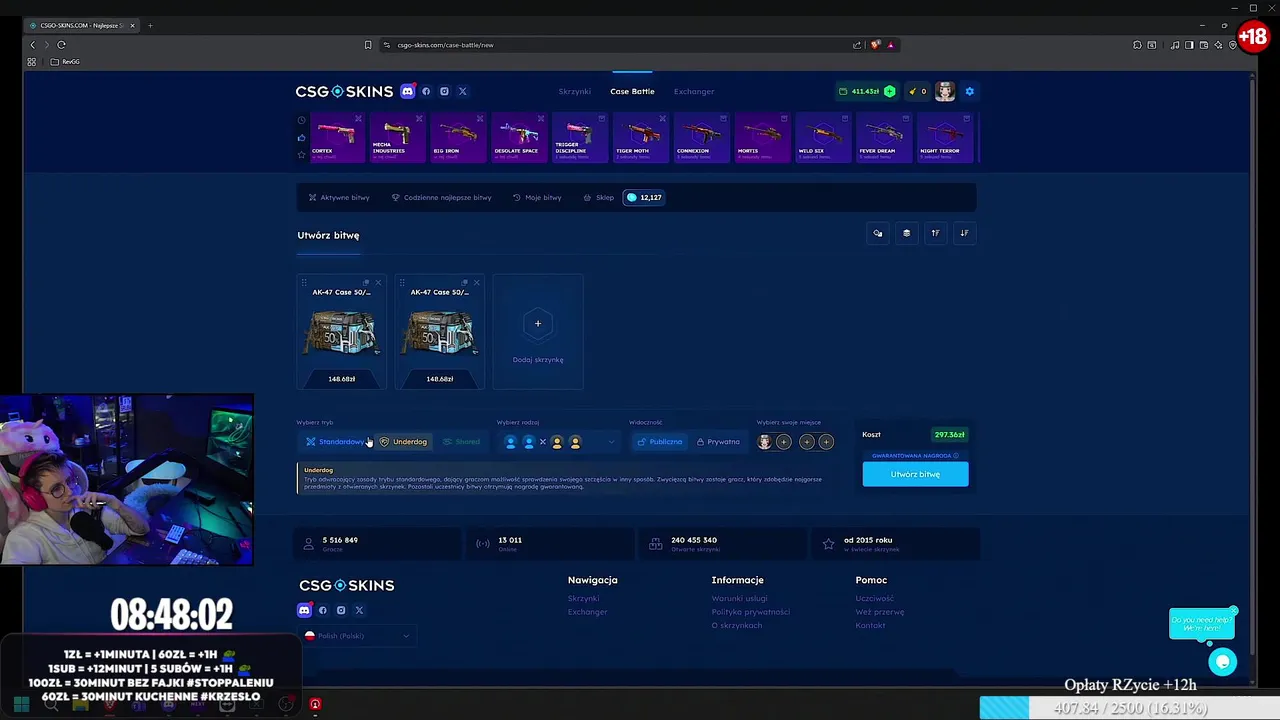Click the Utwórz bitwę button
1280x720 pixels.
pos(915,474)
